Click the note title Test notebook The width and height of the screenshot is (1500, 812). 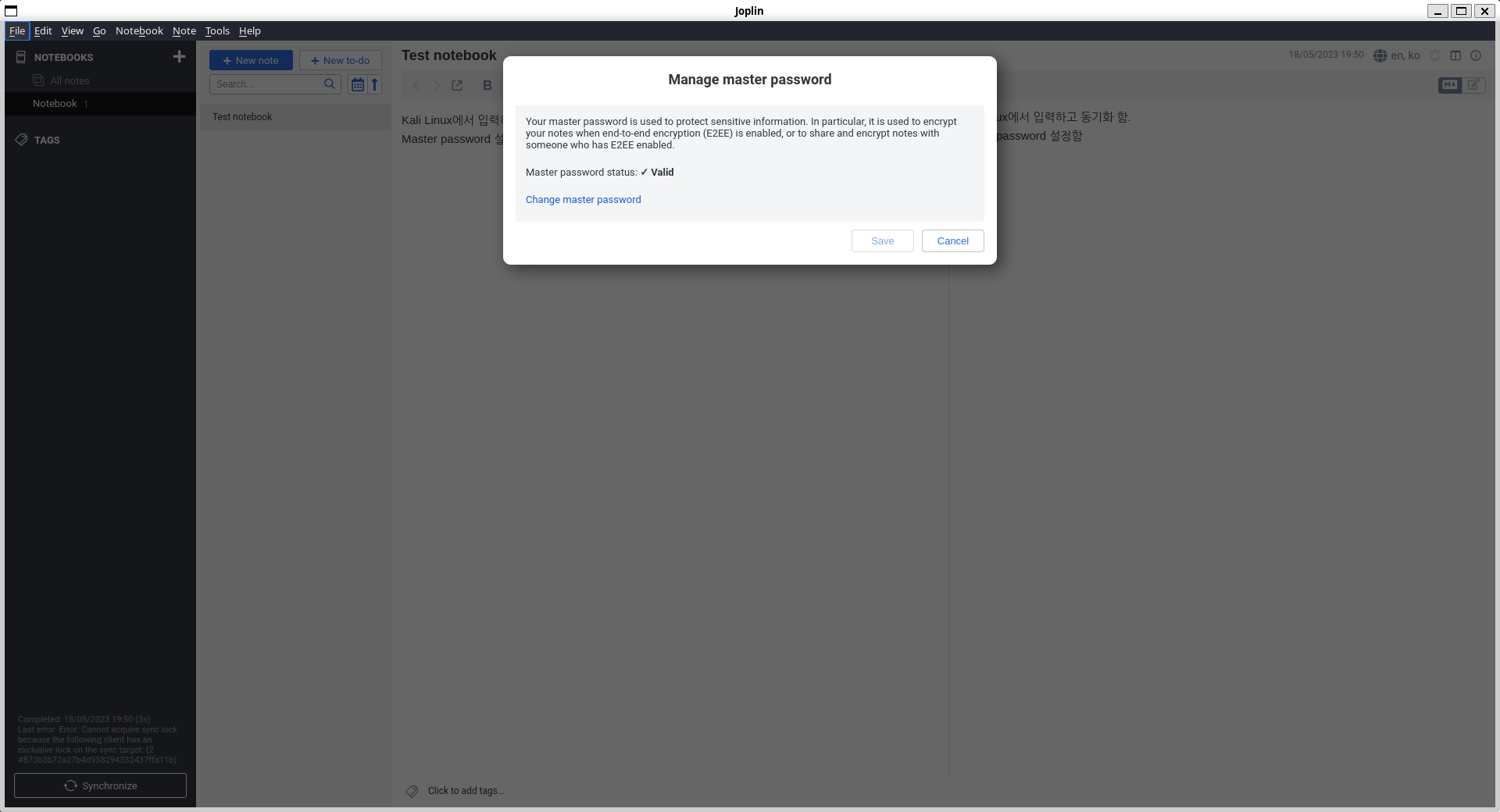click(449, 55)
